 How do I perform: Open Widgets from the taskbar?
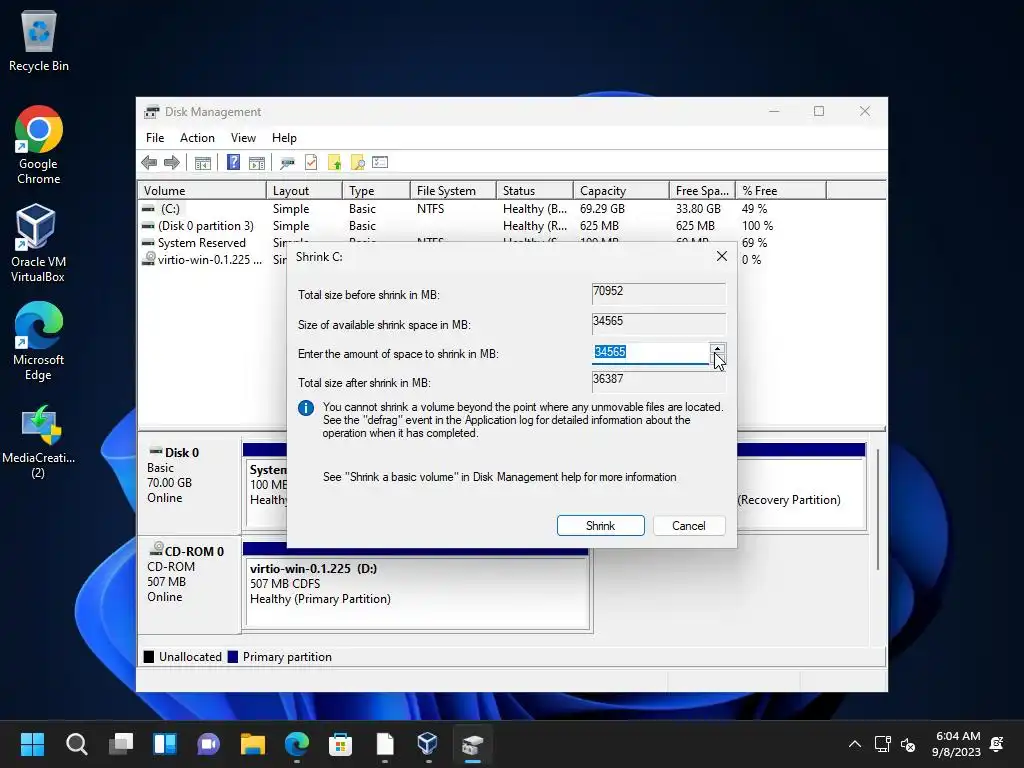(x=165, y=744)
